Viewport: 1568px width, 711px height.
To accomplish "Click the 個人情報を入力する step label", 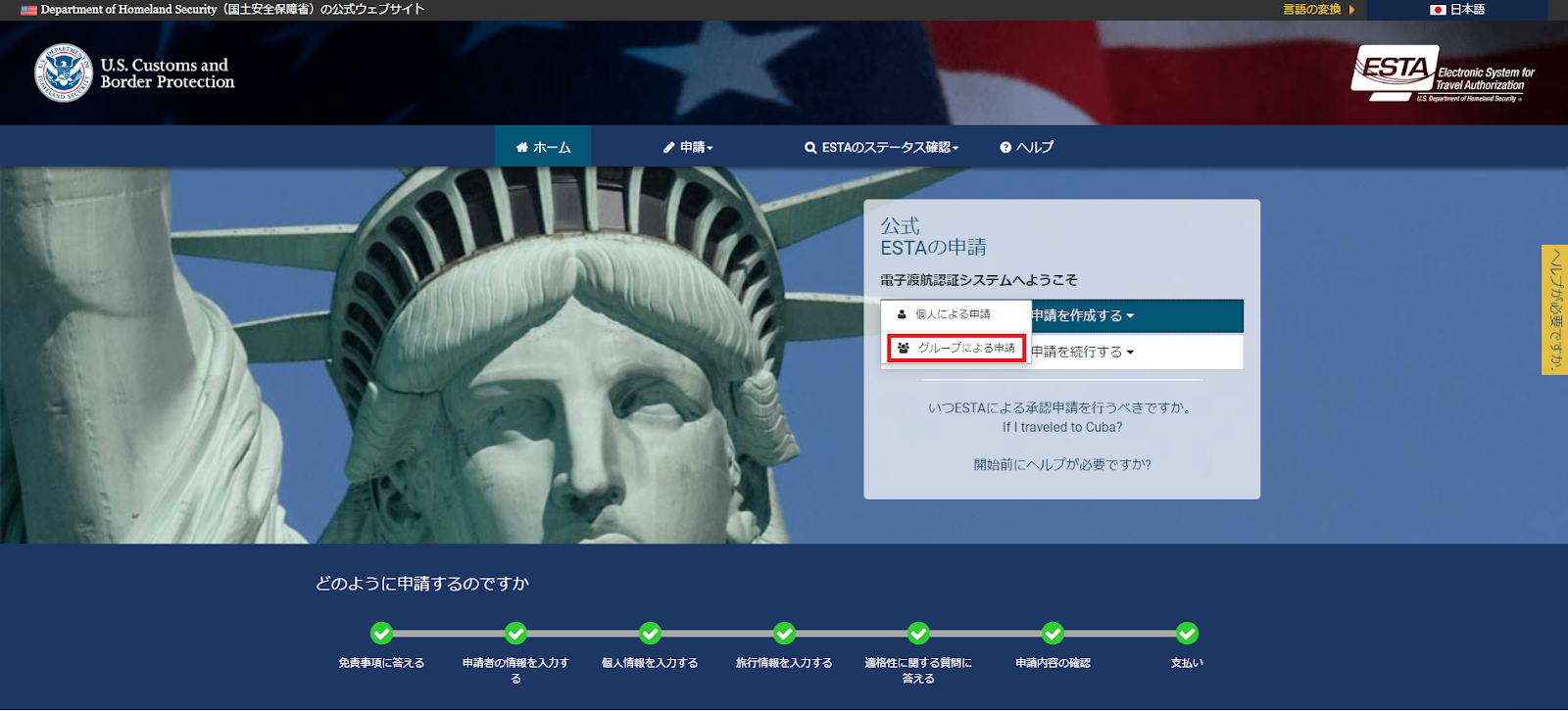I will click(650, 663).
